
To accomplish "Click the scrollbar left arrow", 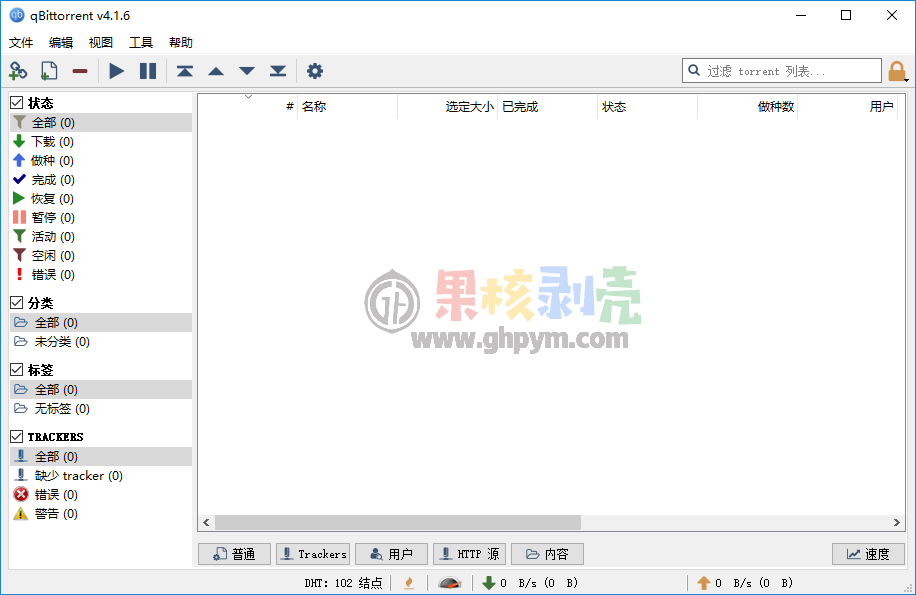I will point(206,523).
